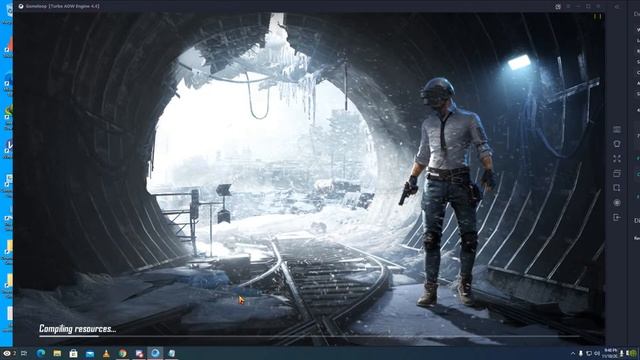Open Mail app from the taskbar
The width and height of the screenshot is (640, 360).
(90, 353)
